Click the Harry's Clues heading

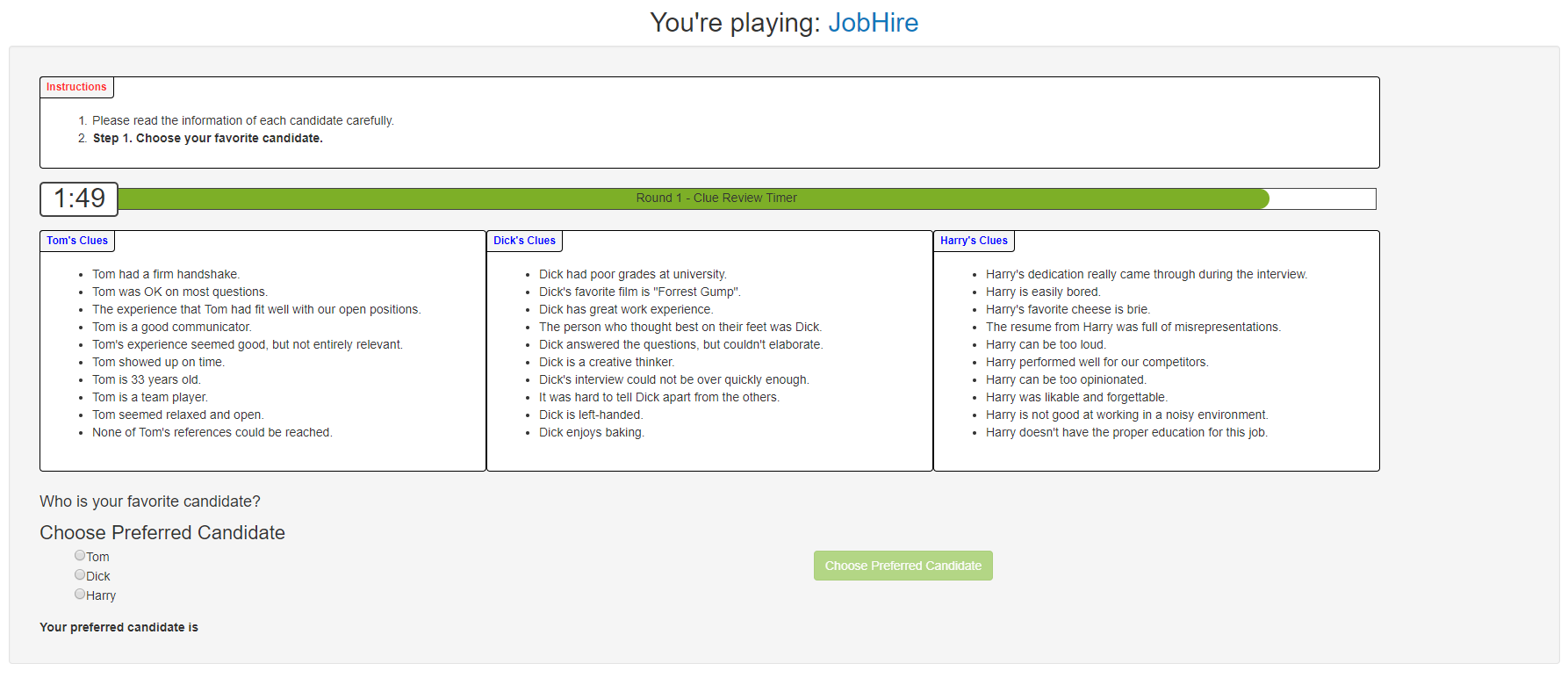tap(974, 241)
